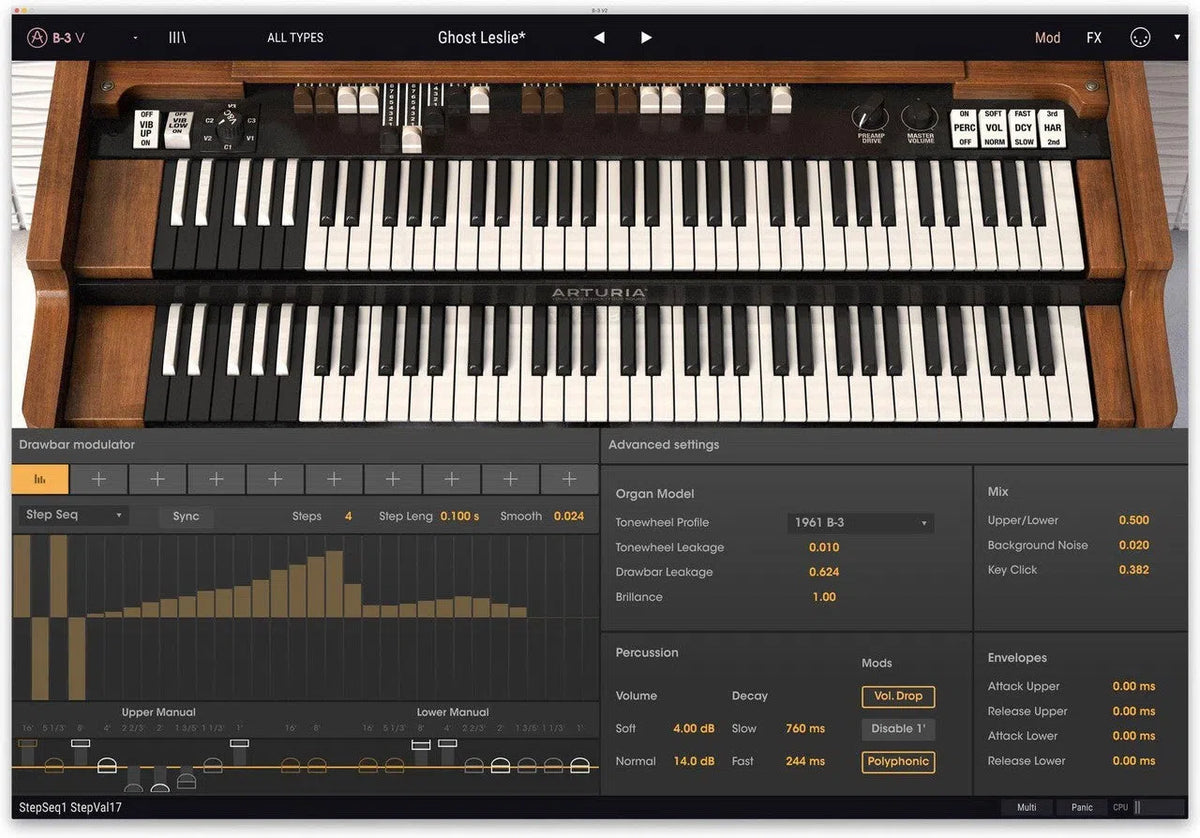The image size is (1200, 838).
Task: Go to the previous preset arrow
Action: click(599, 38)
